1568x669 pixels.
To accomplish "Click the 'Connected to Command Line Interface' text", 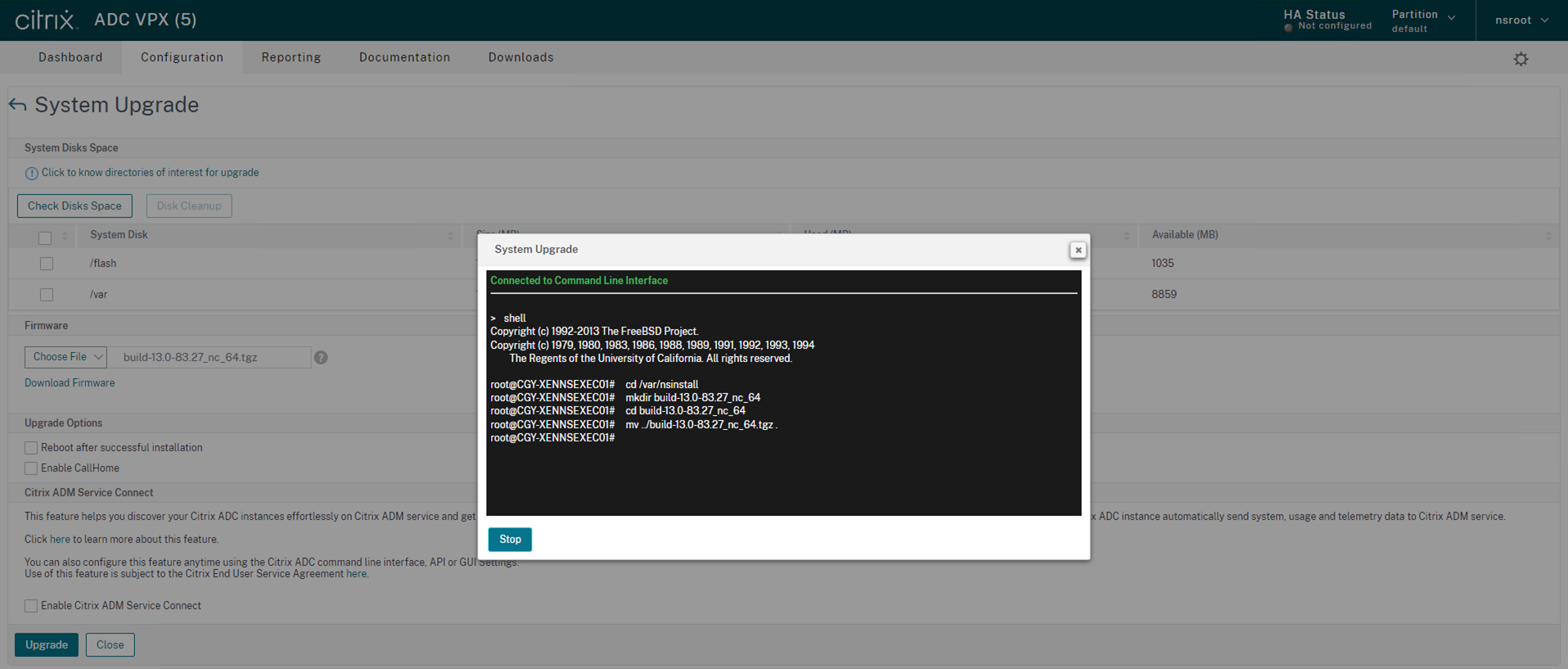I will click(x=579, y=281).
